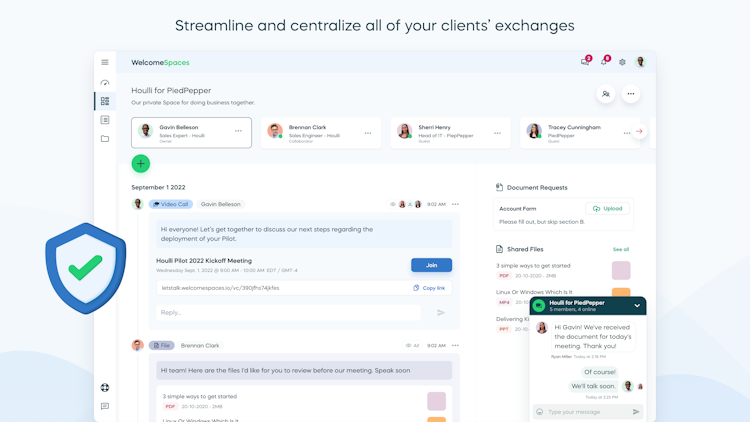Click the Houlli for PiedPepper space title
The image size is (750, 422).
coord(171,90)
